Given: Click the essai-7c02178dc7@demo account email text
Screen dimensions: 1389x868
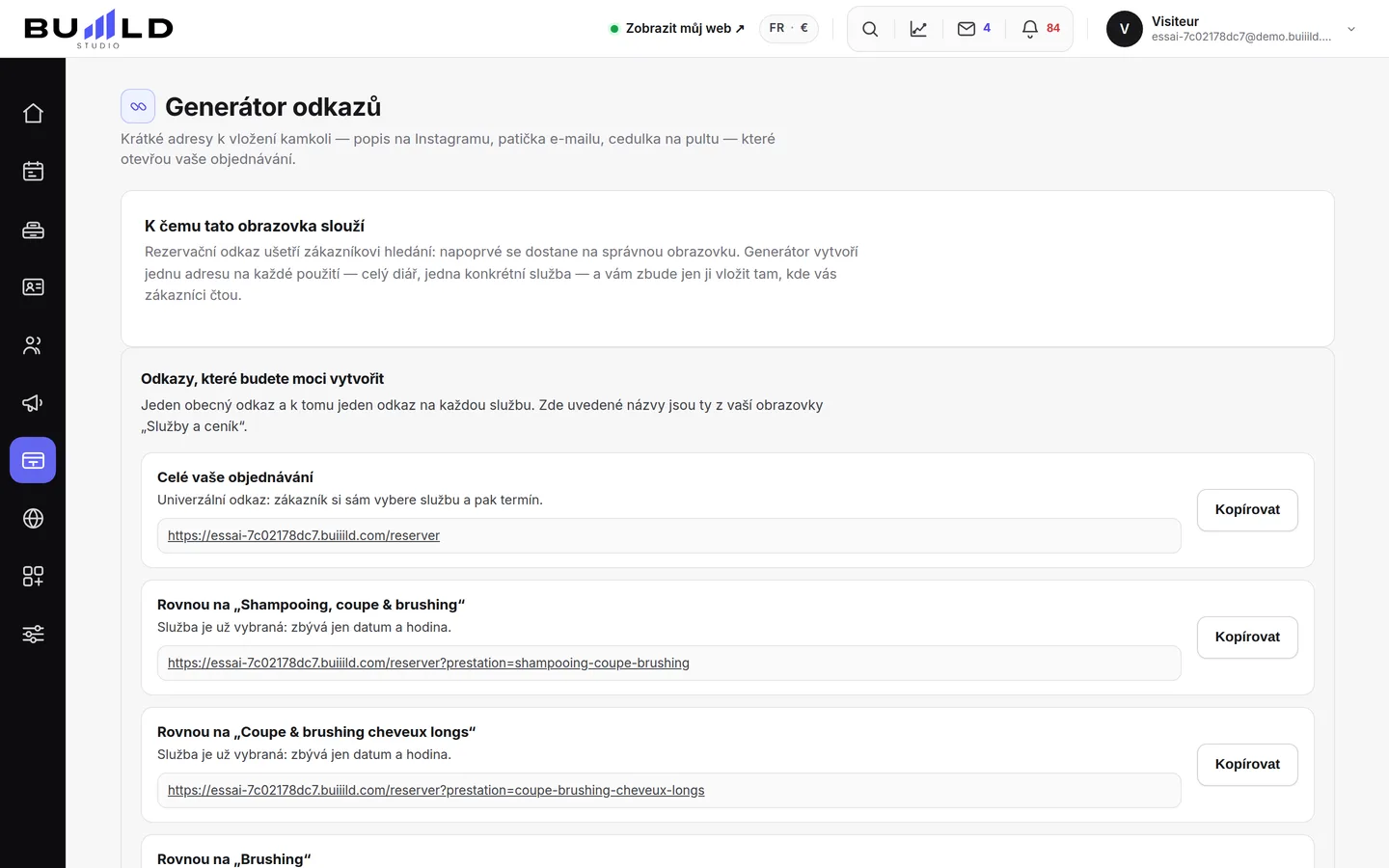Looking at the screenshot, I should [1241, 37].
